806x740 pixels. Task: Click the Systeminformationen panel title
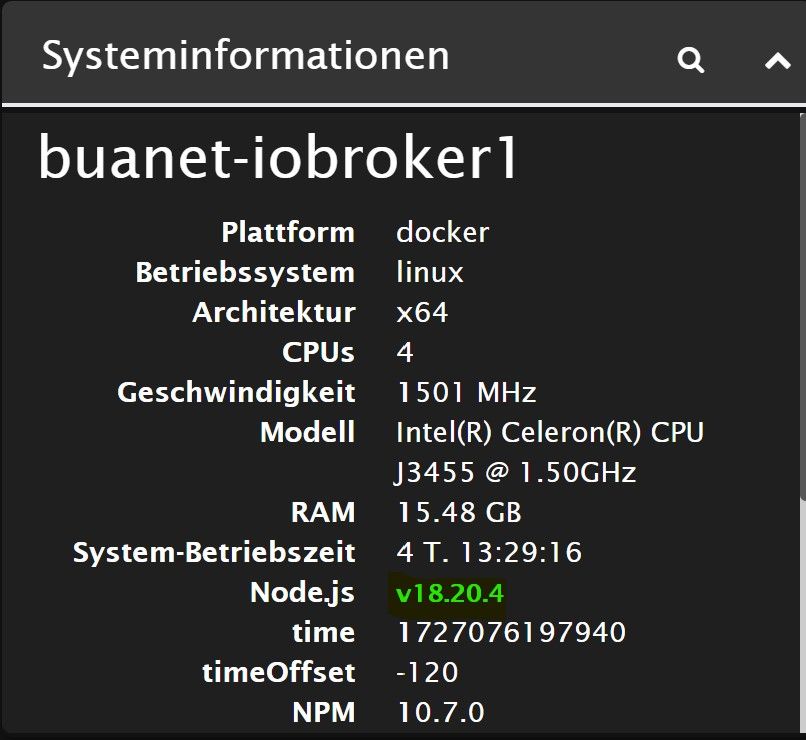[x=245, y=56]
